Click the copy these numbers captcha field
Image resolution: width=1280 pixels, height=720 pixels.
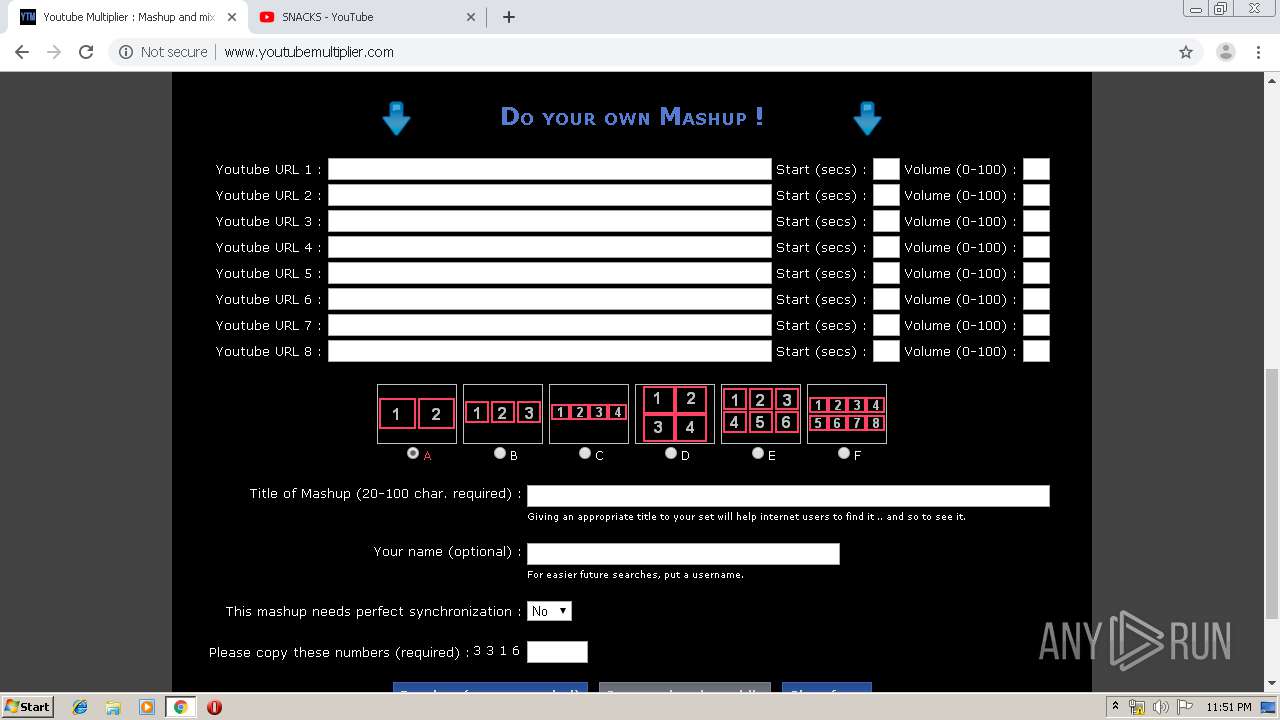coord(557,652)
